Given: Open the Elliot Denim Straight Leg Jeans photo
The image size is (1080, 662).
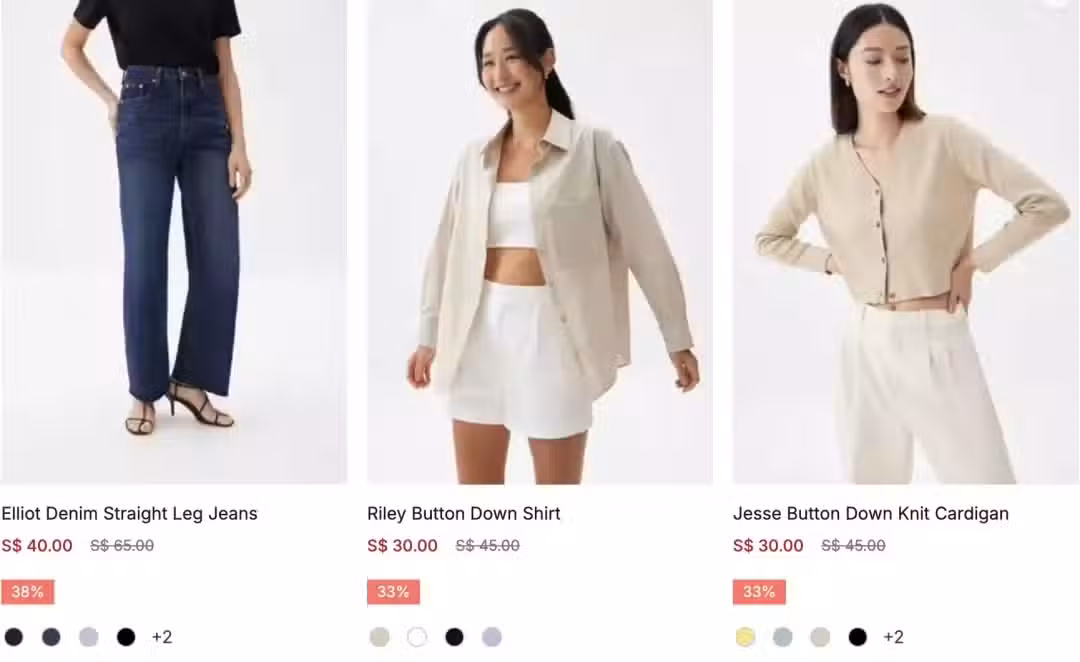Looking at the screenshot, I should point(174,241).
